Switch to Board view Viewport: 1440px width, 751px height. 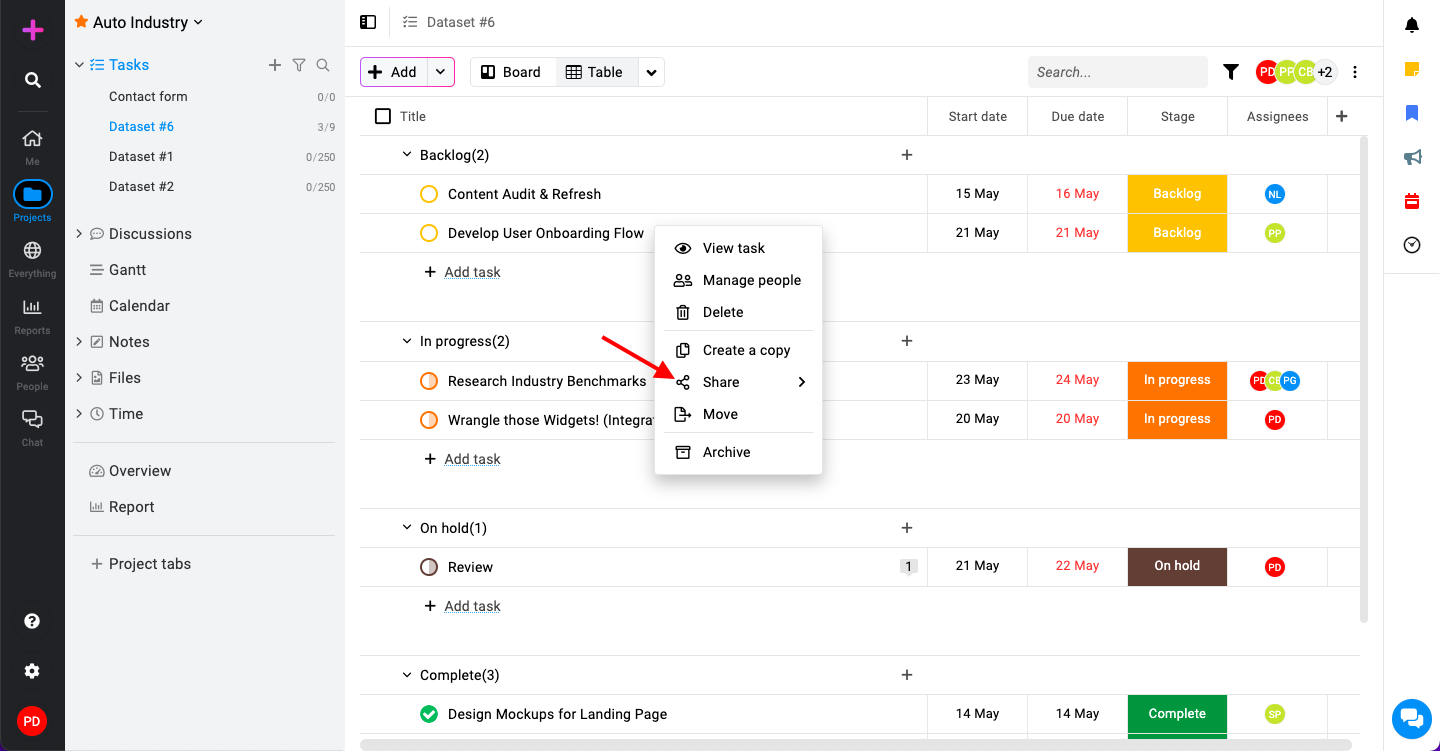(x=512, y=72)
